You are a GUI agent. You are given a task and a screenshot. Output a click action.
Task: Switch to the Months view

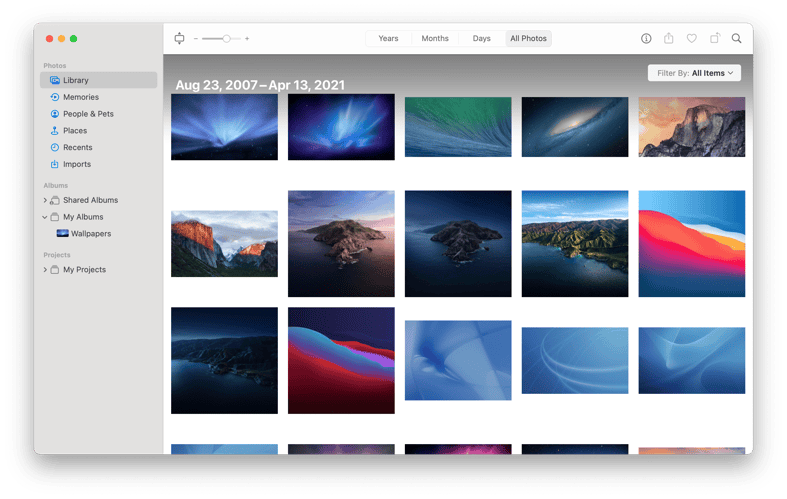click(435, 39)
